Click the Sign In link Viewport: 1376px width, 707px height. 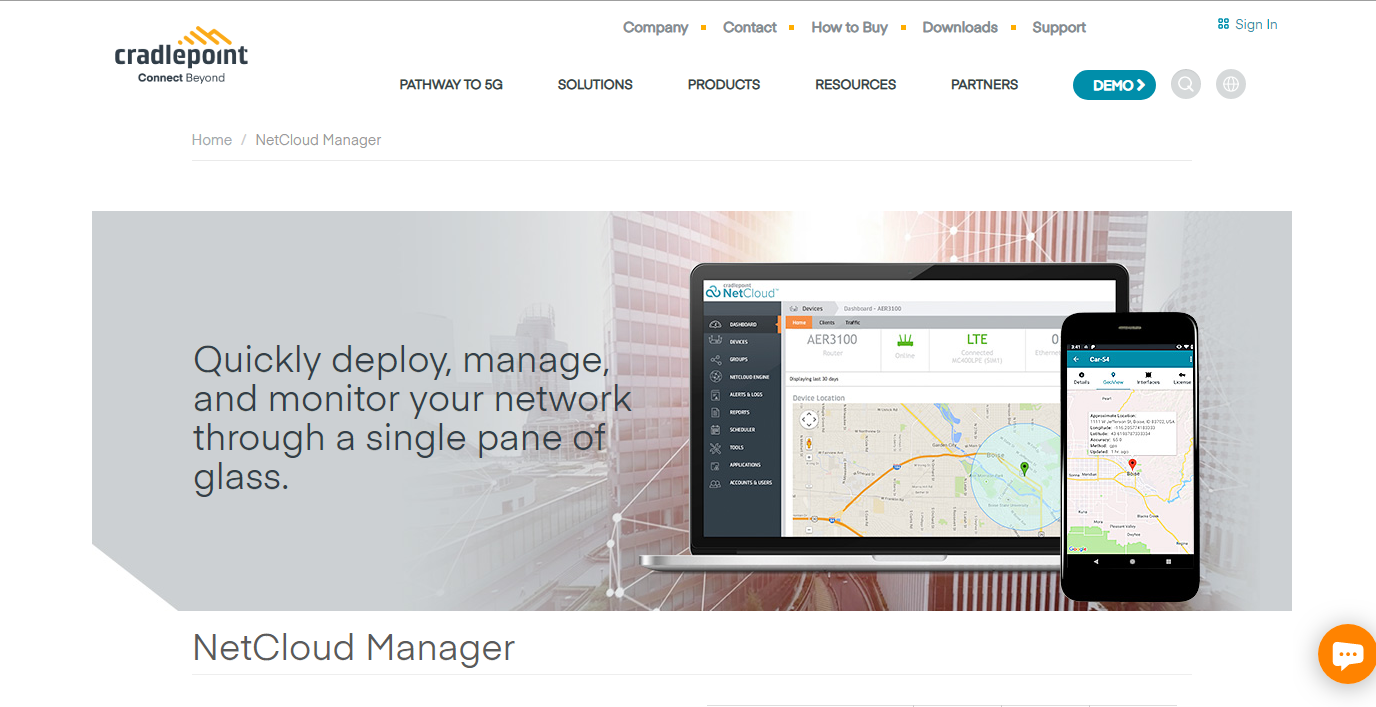tap(1256, 24)
